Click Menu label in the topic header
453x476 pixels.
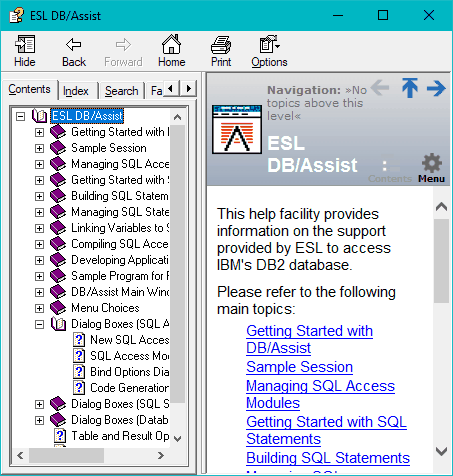click(432, 179)
